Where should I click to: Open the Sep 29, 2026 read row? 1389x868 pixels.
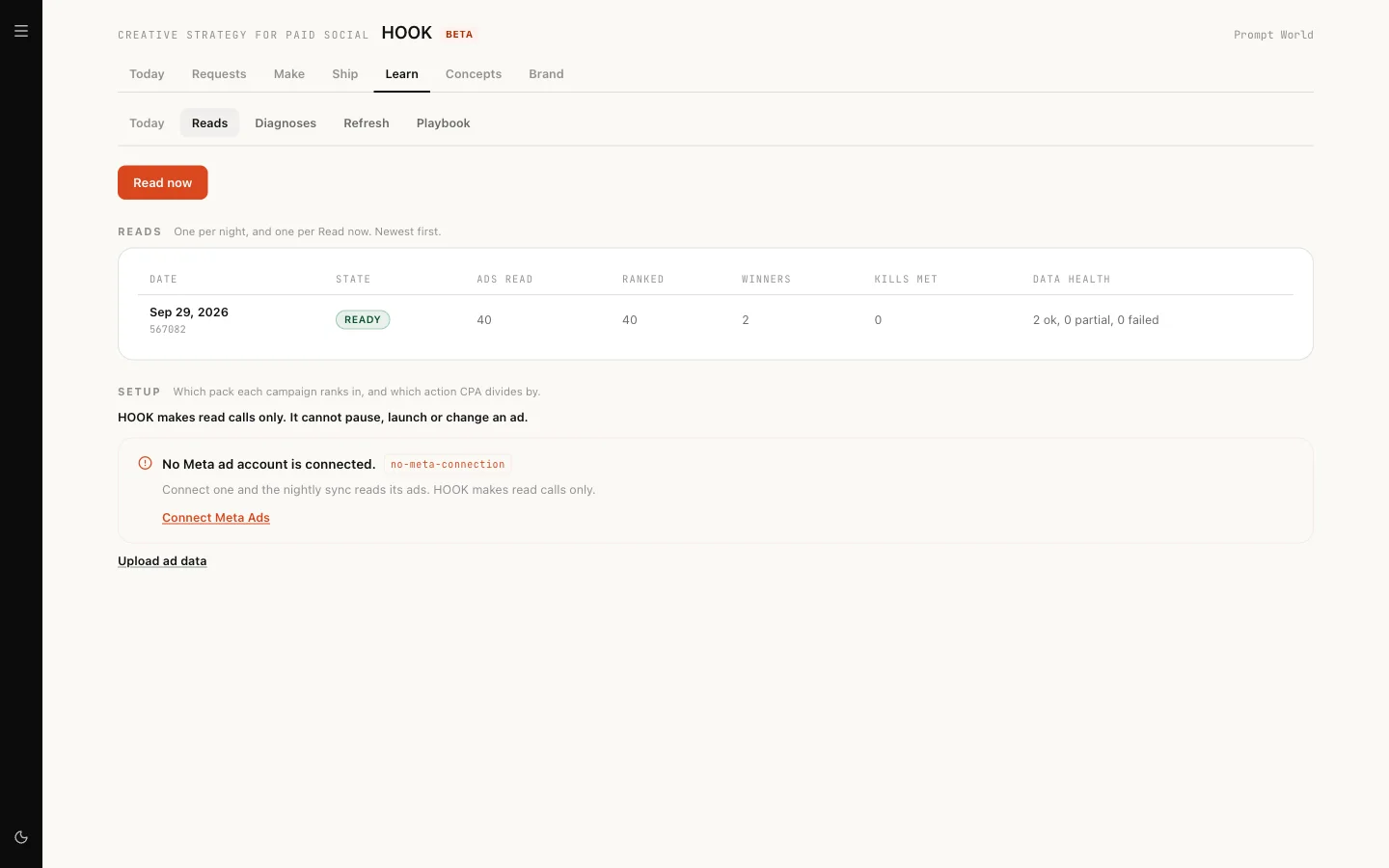(x=716, y=319)
